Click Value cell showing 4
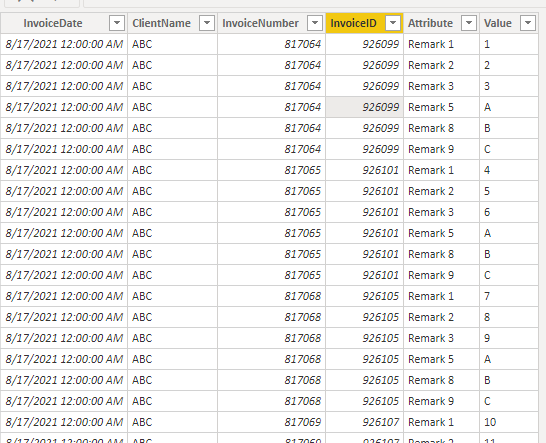This screenshot has height=443, width=546. [509, 170]
